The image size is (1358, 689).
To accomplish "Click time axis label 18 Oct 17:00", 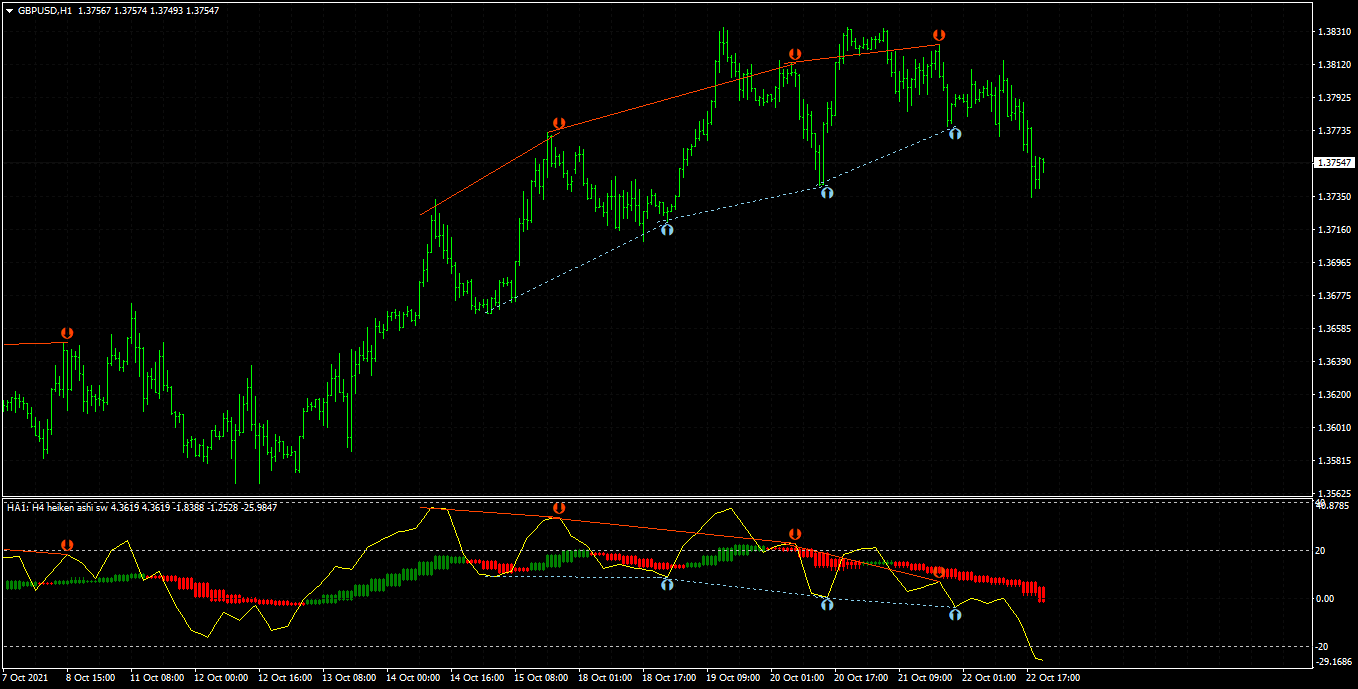I will (668, 678).
